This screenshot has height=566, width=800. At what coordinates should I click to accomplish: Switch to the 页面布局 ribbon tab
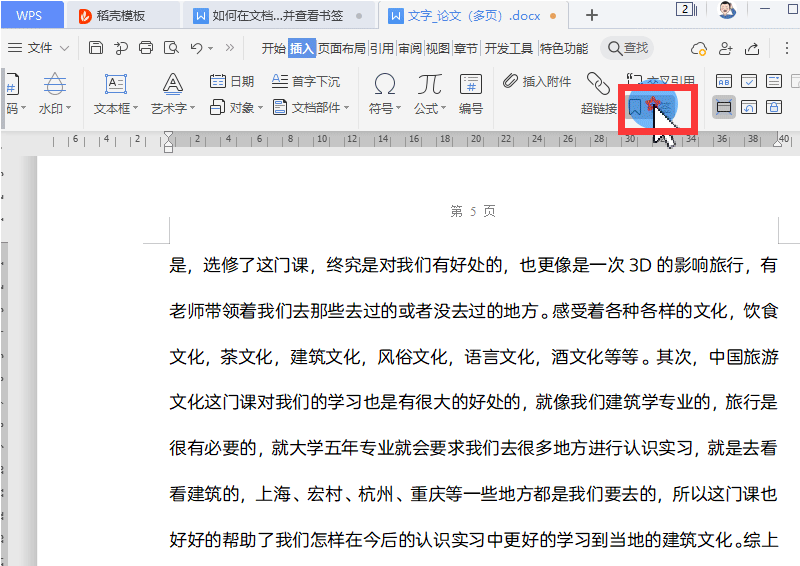pyautogui.click(x=342, y=48)
